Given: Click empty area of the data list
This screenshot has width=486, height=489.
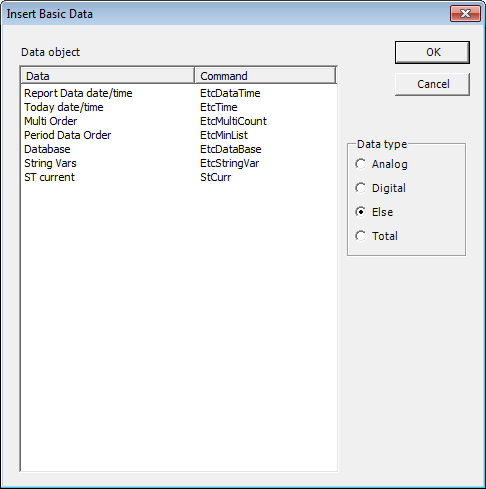Looking at the screenshot, I should pos(179,327).
